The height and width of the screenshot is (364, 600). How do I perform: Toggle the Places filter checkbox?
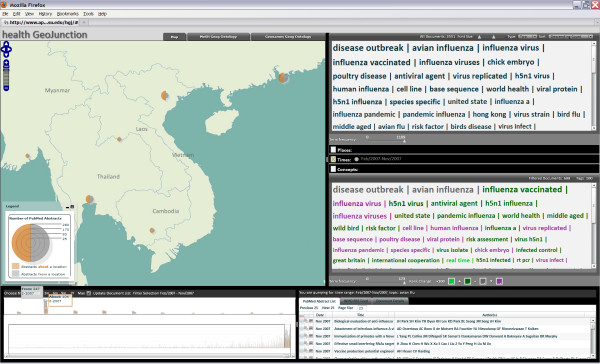point(333,150)
